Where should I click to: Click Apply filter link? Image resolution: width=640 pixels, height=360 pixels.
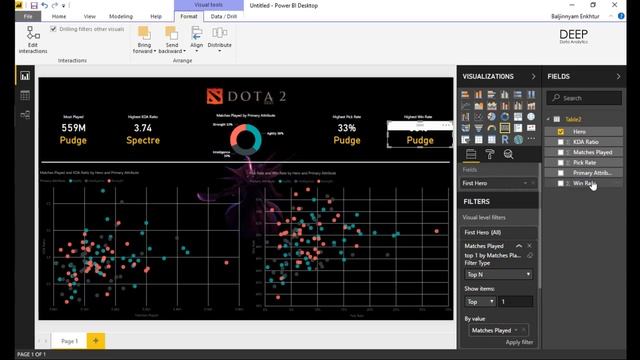click(519, 342)
